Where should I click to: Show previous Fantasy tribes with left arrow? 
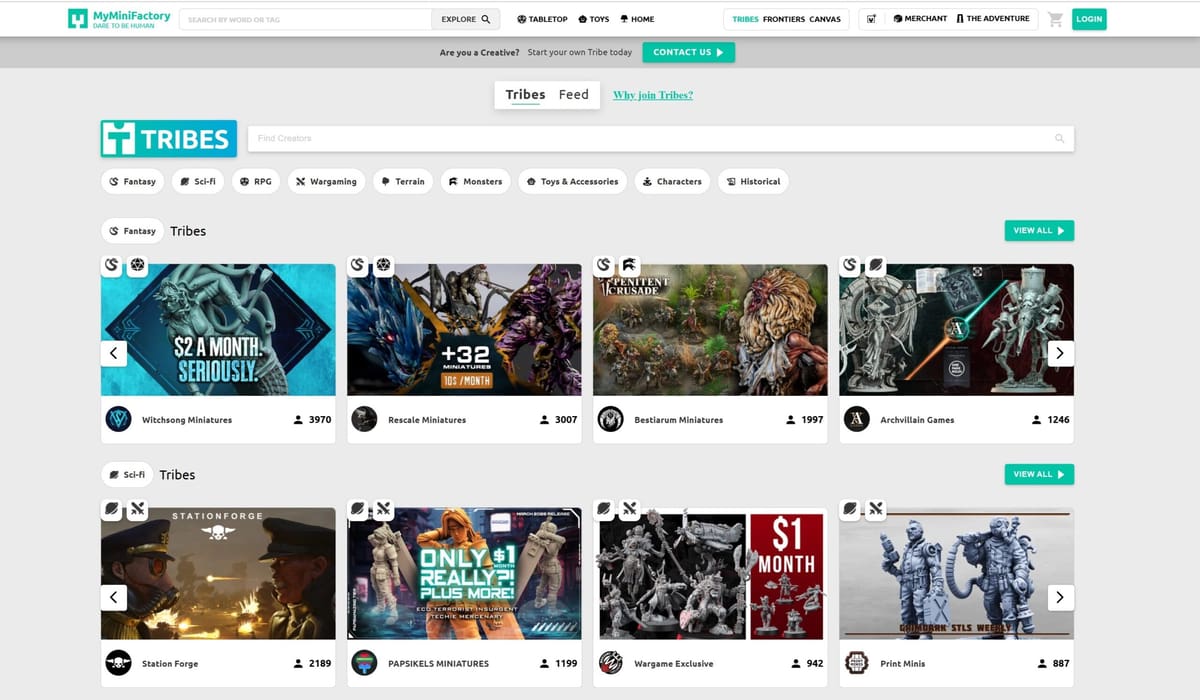(x=114, y=353)
